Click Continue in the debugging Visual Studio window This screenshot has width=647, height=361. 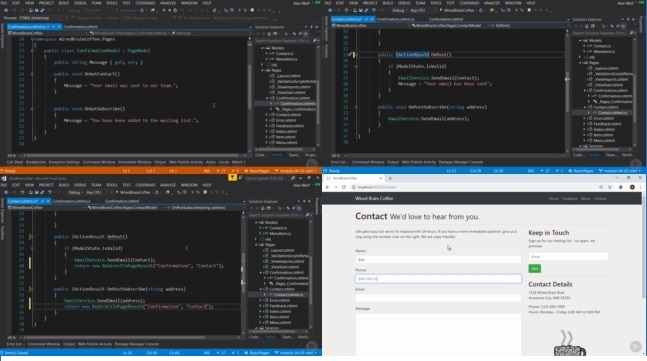coord(125,10)
